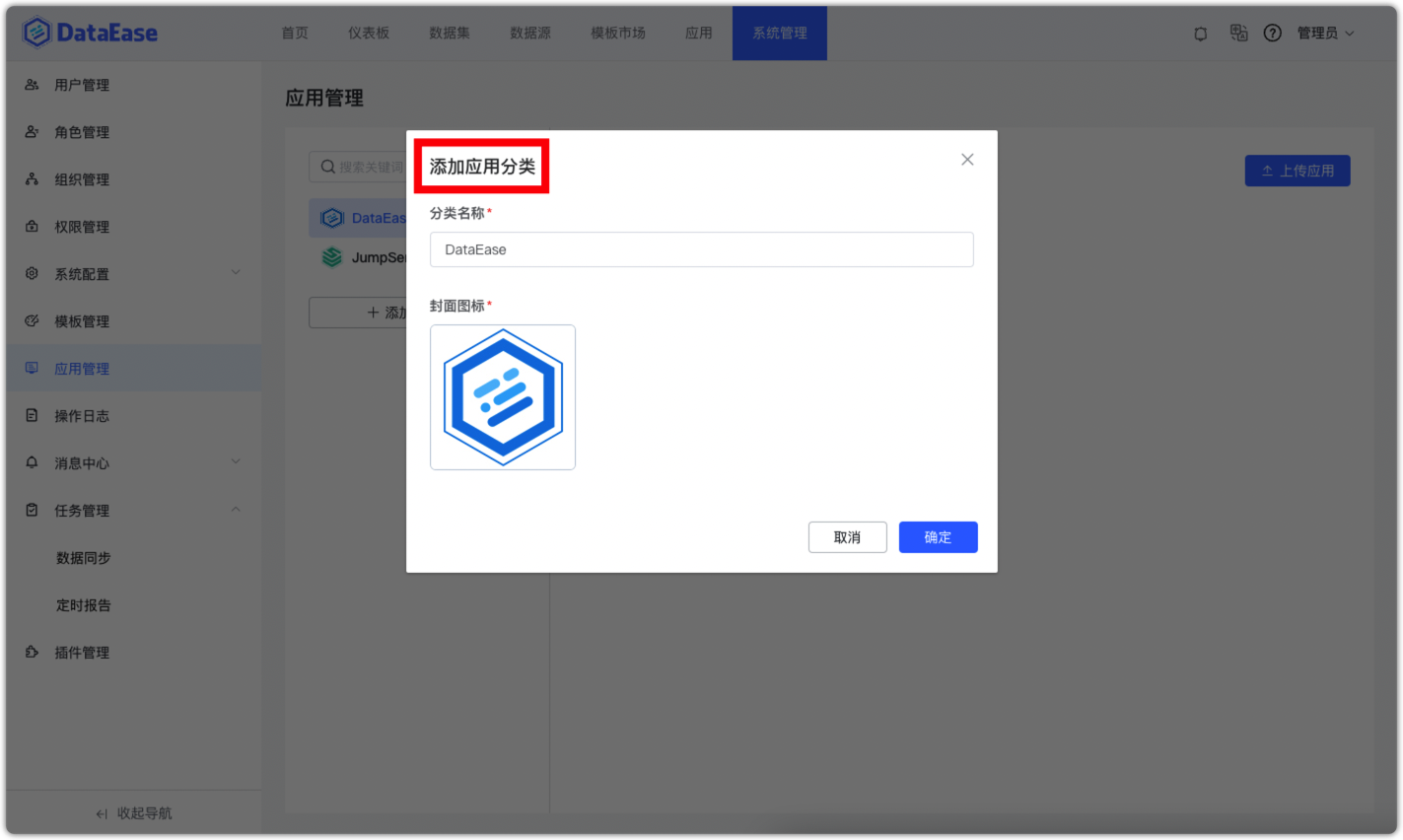1403x840 pixels.
Task: Click the organization switcher icon near the bell
Action: [x=1238, y=33]
